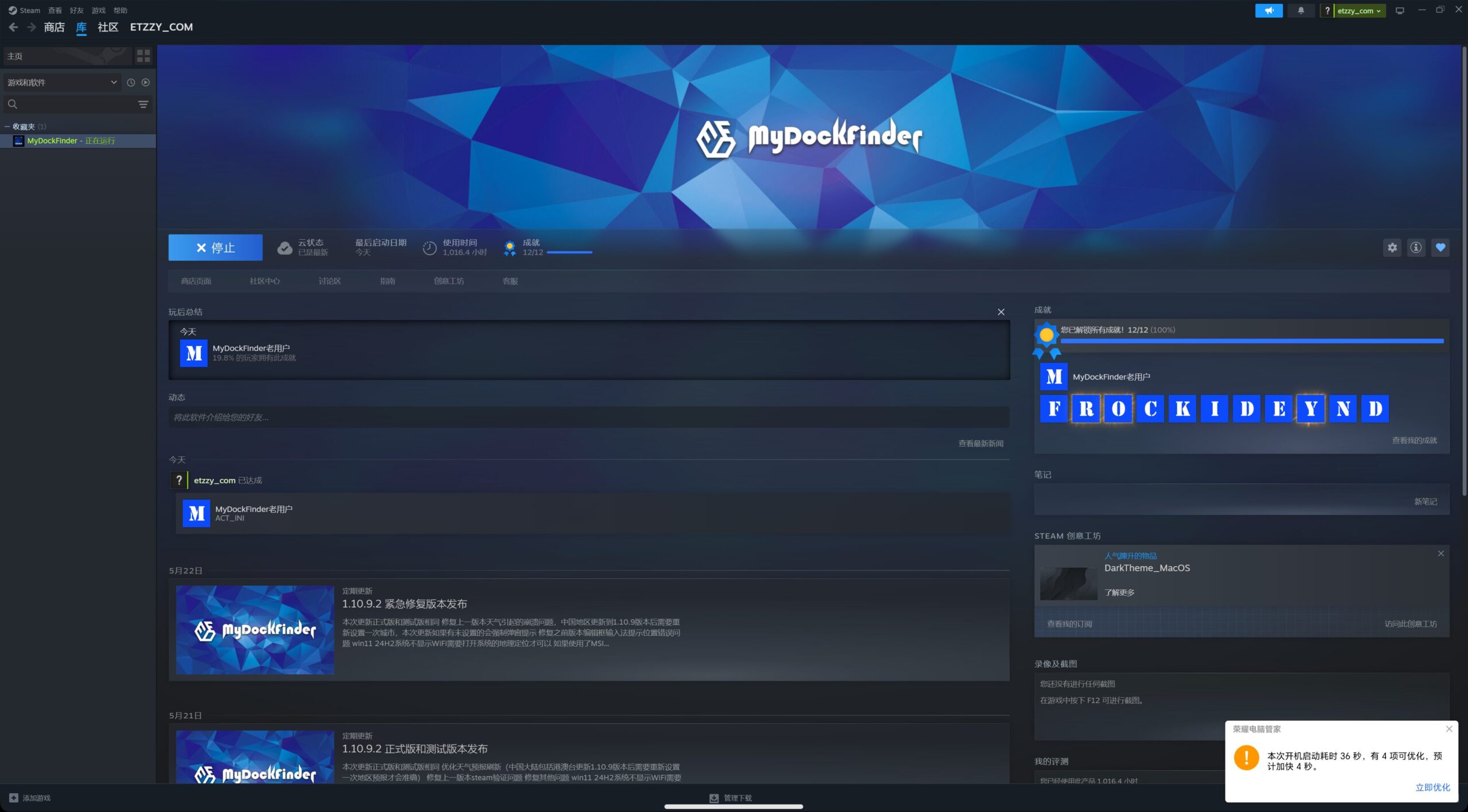1468x812 pixels.
Task: Collapse the 收藏夹 category
Action: [x=7, y=126]
